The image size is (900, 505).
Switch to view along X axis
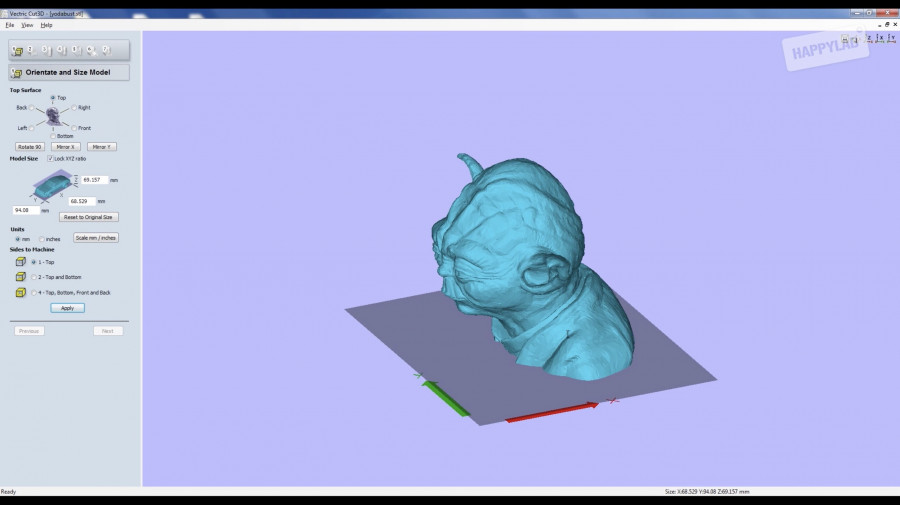coord(880,38)
